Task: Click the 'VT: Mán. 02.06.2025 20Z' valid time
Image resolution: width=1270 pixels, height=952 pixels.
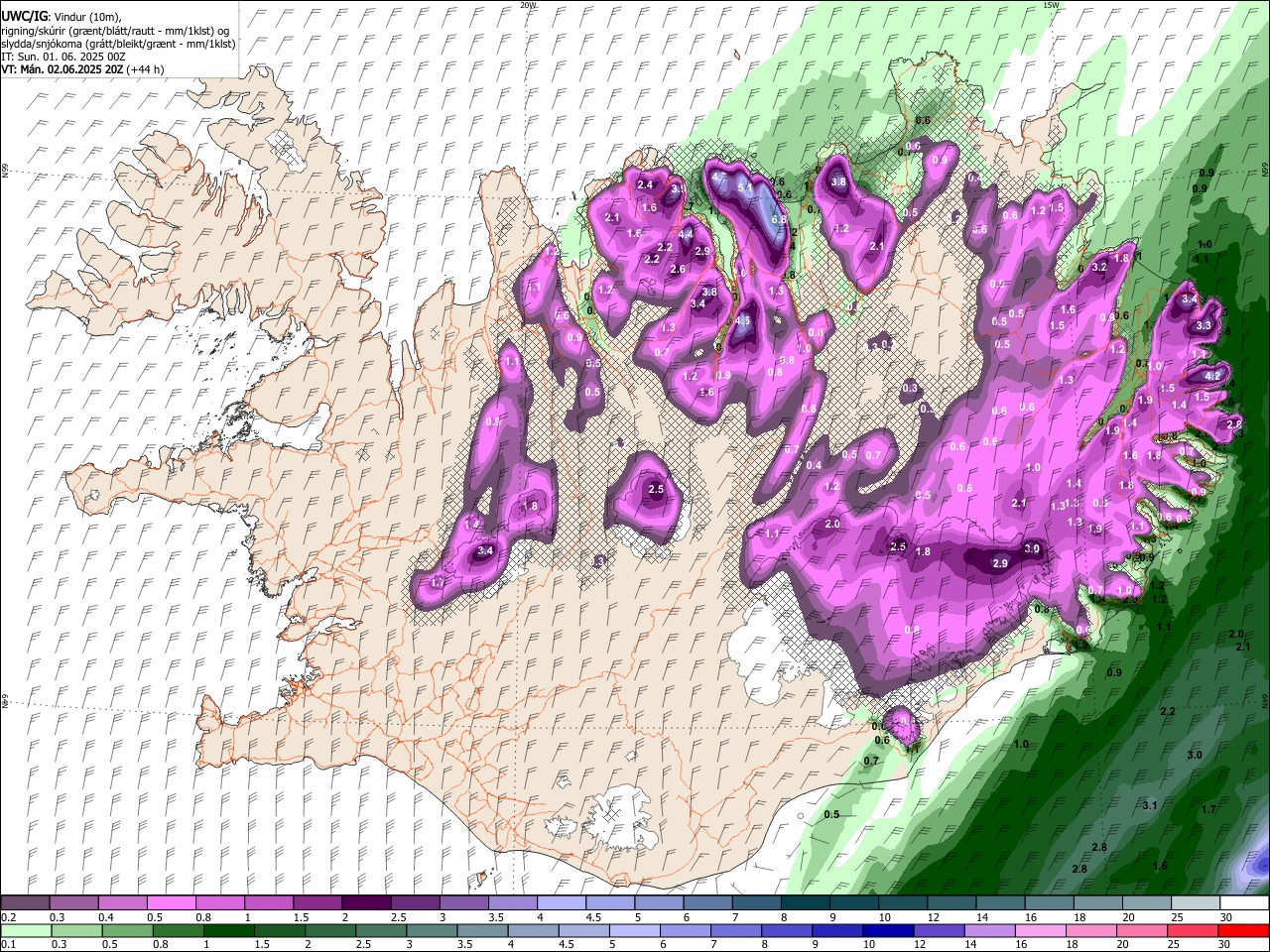Action: coord(62,69)
